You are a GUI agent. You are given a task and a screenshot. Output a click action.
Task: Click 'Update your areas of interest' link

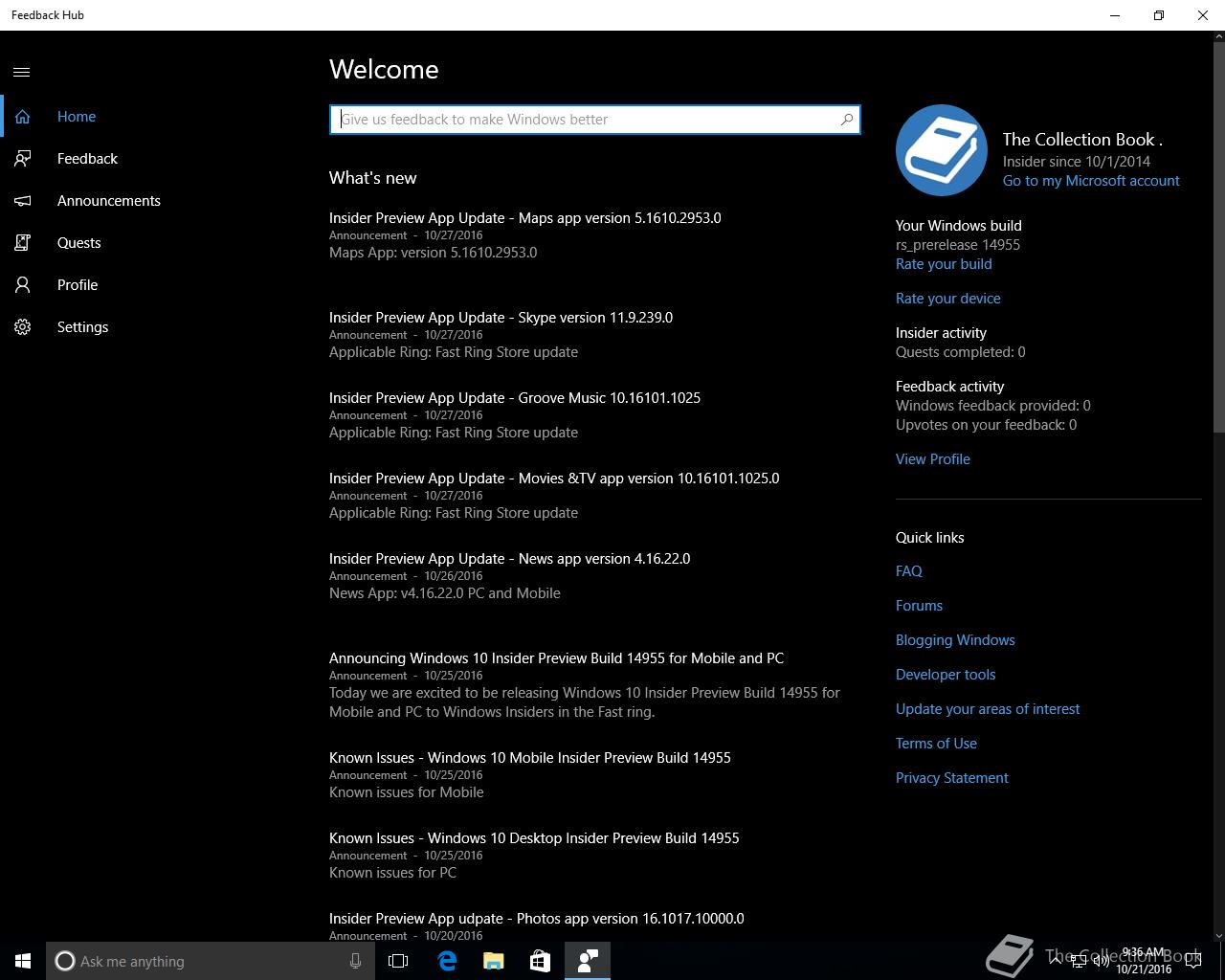point(988,709)
